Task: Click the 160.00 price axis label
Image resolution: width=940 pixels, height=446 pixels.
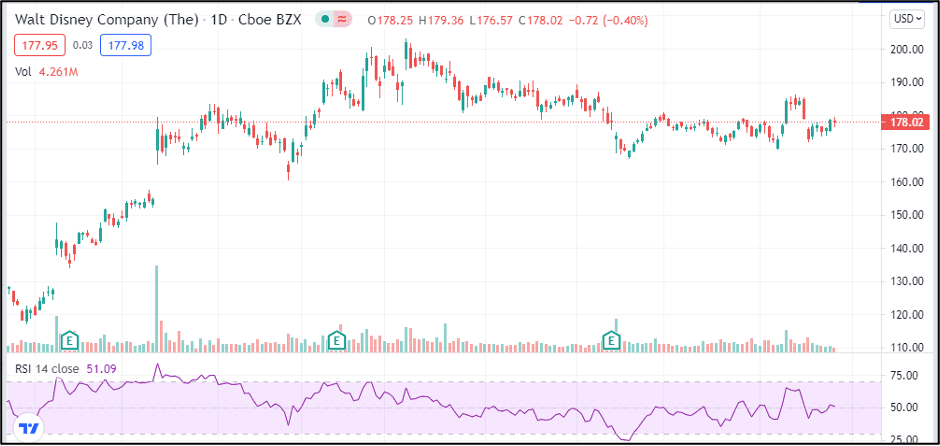Action: tap(906, 182)
